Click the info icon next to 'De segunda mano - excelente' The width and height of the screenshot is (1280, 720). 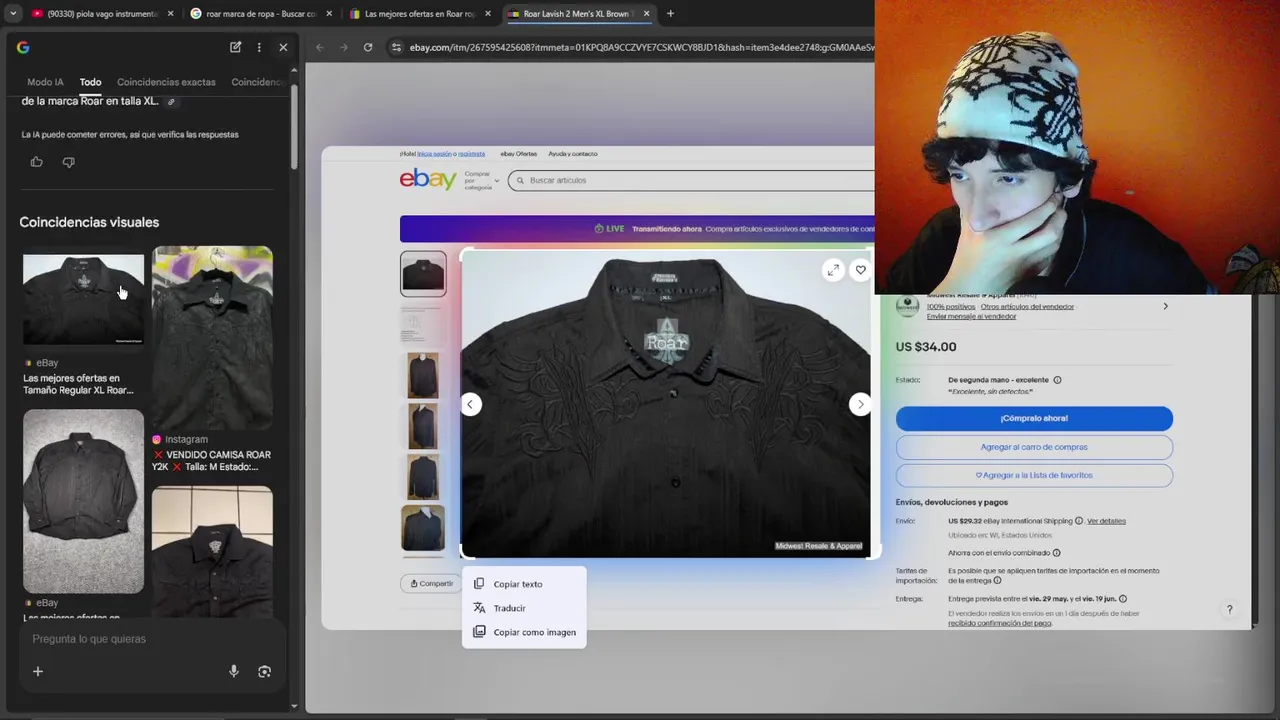pos(1057,380)
